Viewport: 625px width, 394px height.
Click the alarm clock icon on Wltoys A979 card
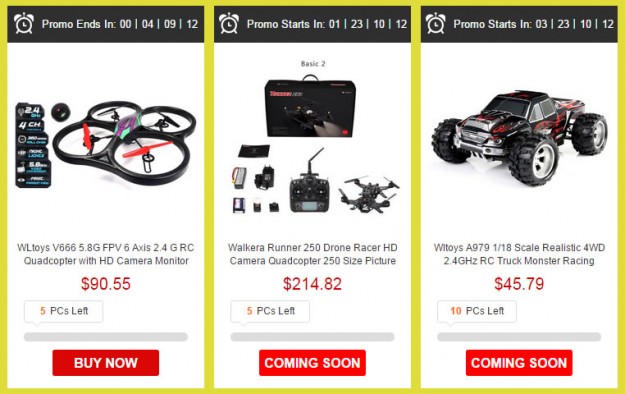pos(435,24)
